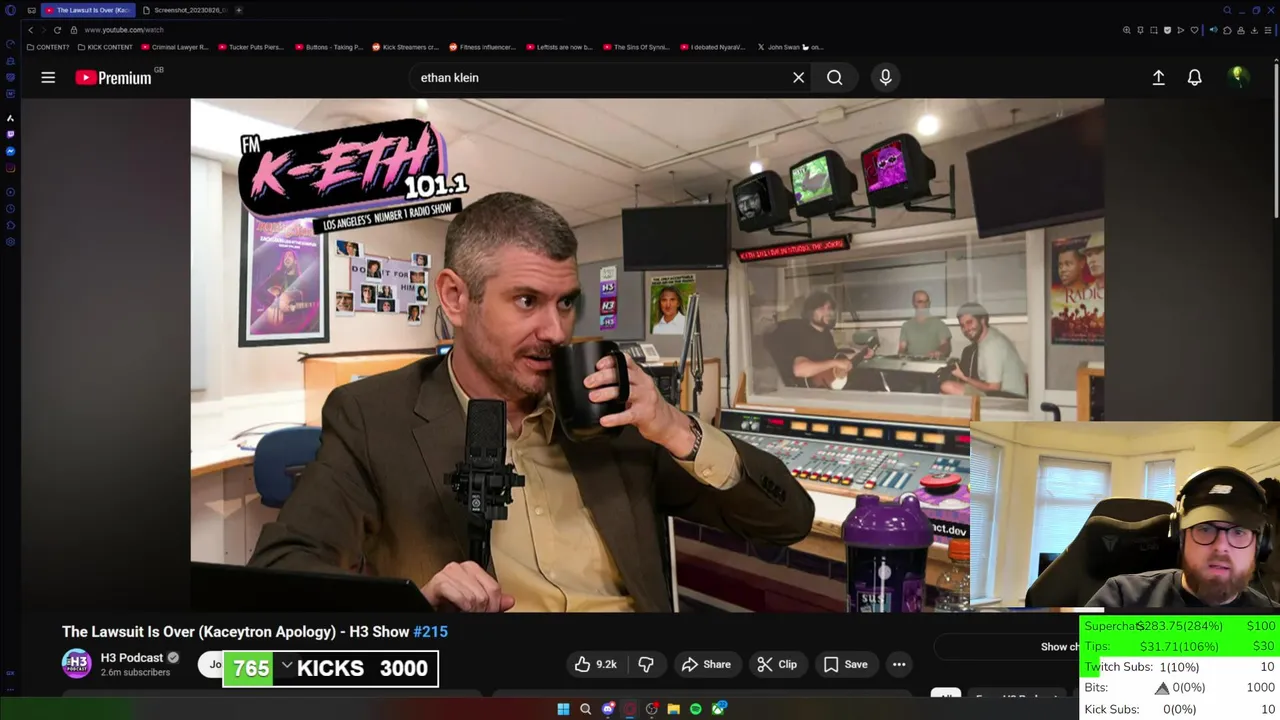Screen dimensions: 1280x720
Task: Bookmark page with the heart icon
Action: click(x=1194, y=30)
